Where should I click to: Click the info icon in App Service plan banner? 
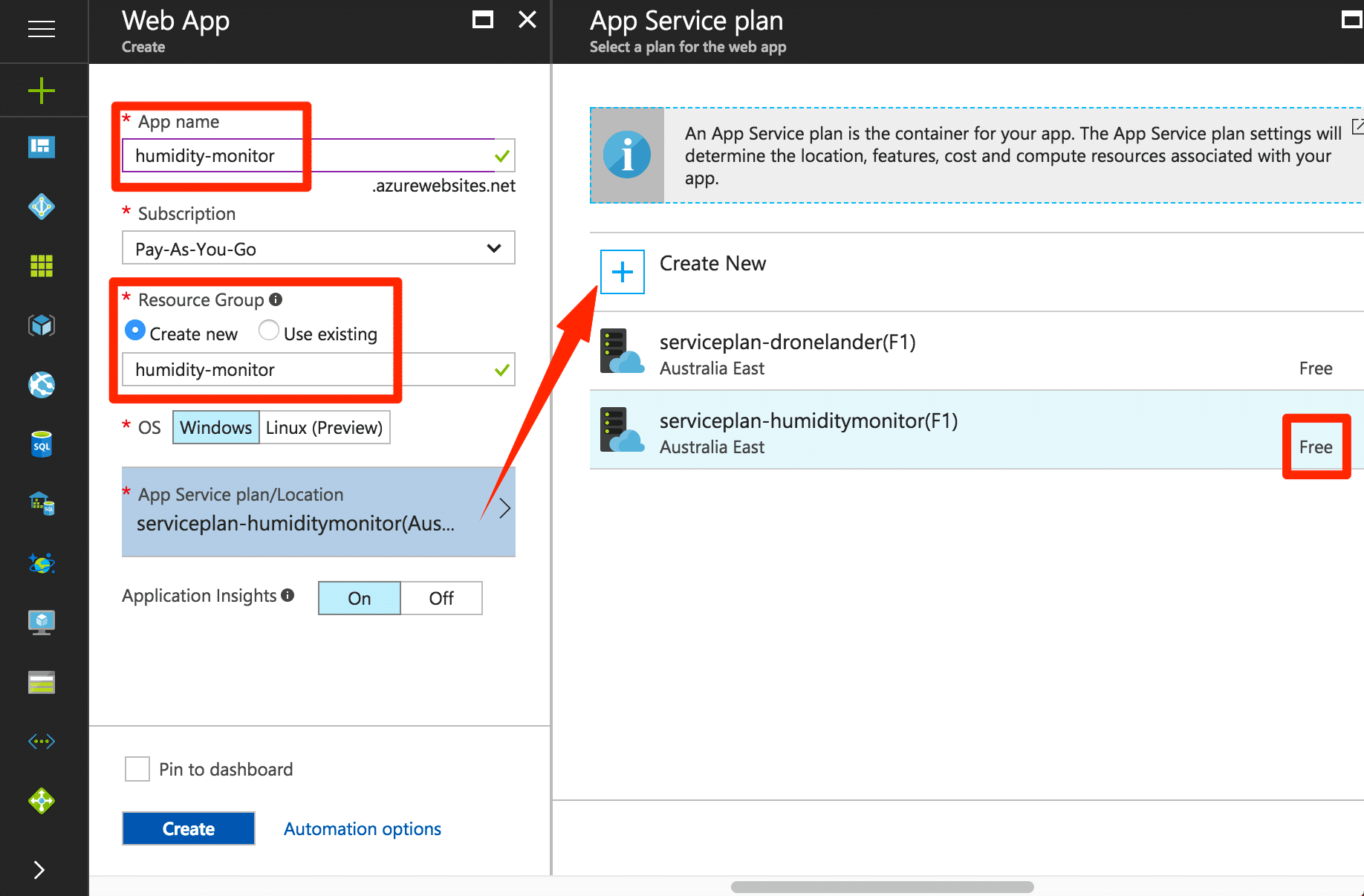627,155
